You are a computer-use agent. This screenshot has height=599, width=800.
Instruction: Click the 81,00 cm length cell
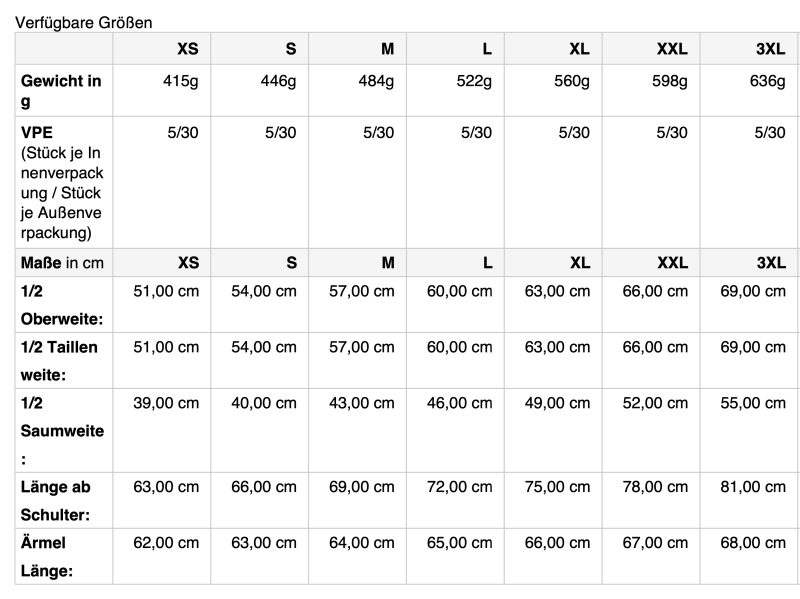tap(753, 487)
